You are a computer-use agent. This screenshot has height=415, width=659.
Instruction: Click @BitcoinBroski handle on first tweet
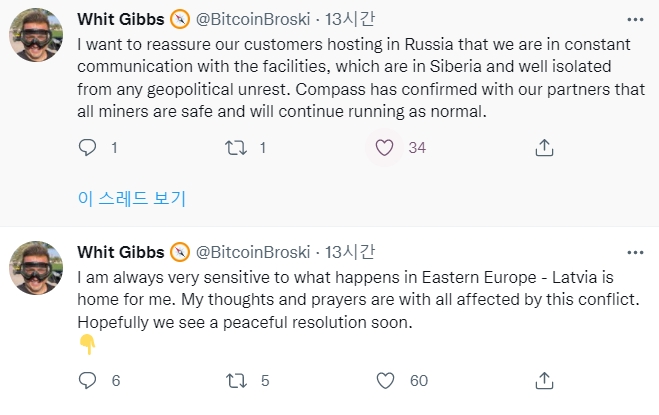(253, 19)
